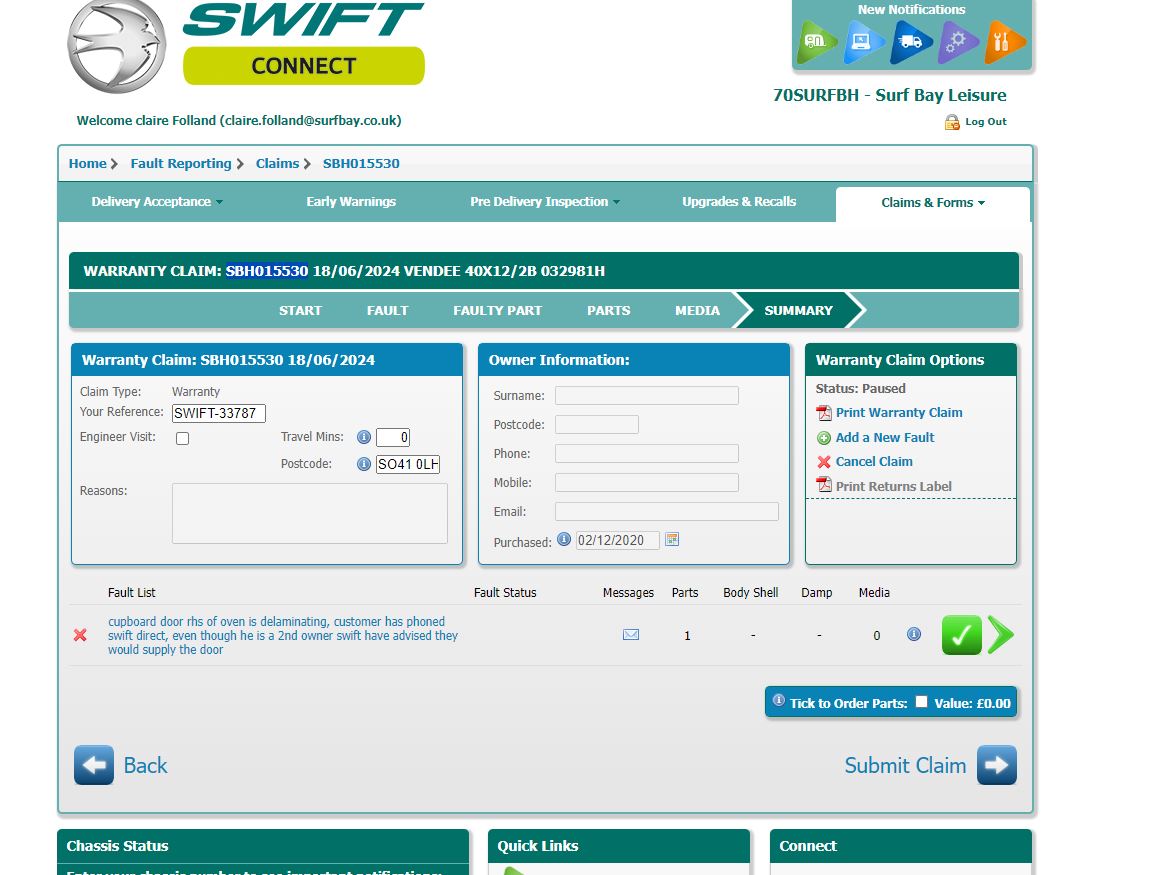Click the green arrow to open fault
1149x875 pixels.
click(x=1001, y=635)
